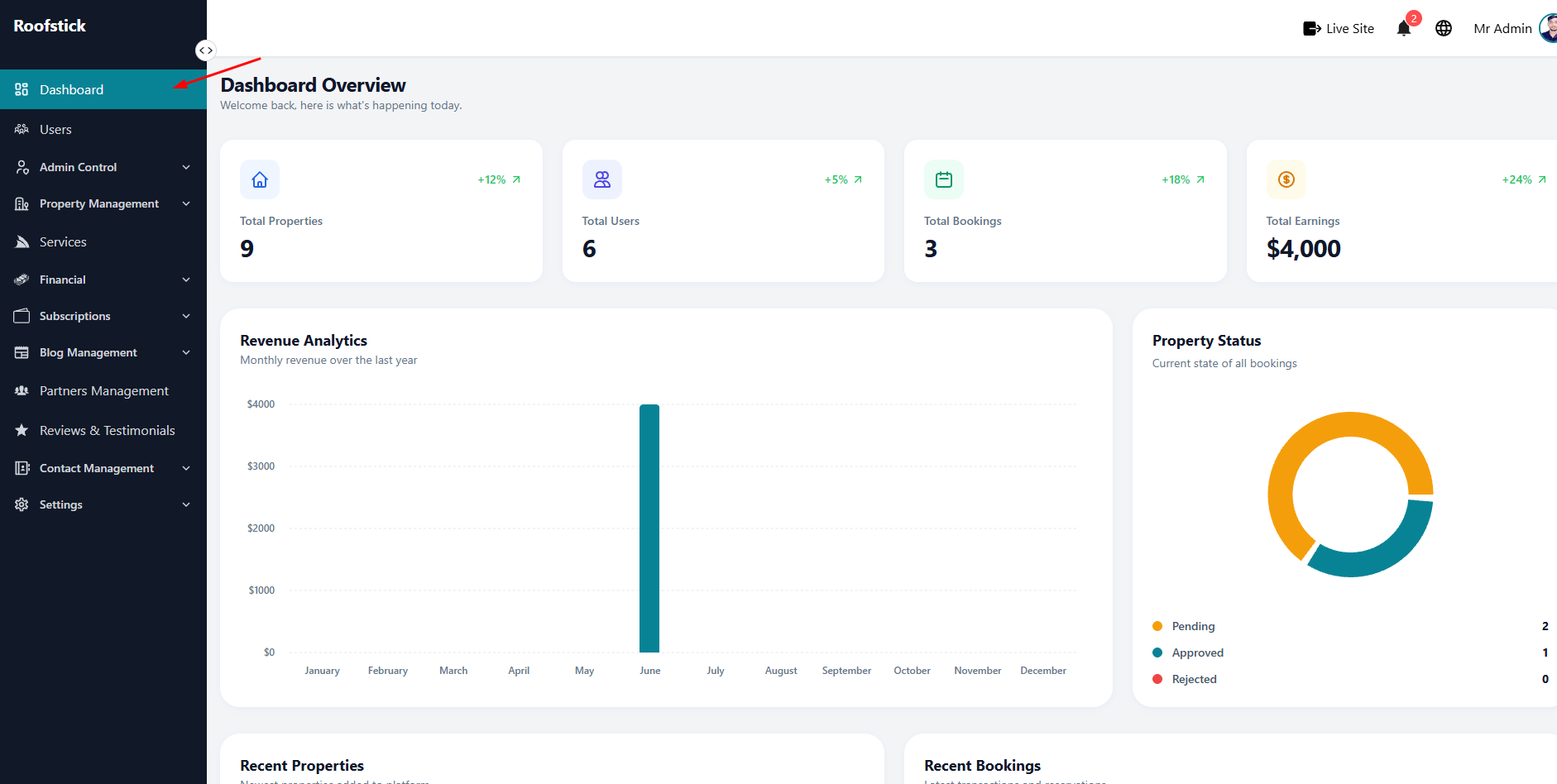Open Partners Management page
Image resolution: width=1557 pixels, height=784 pixels.
point(103,390)
